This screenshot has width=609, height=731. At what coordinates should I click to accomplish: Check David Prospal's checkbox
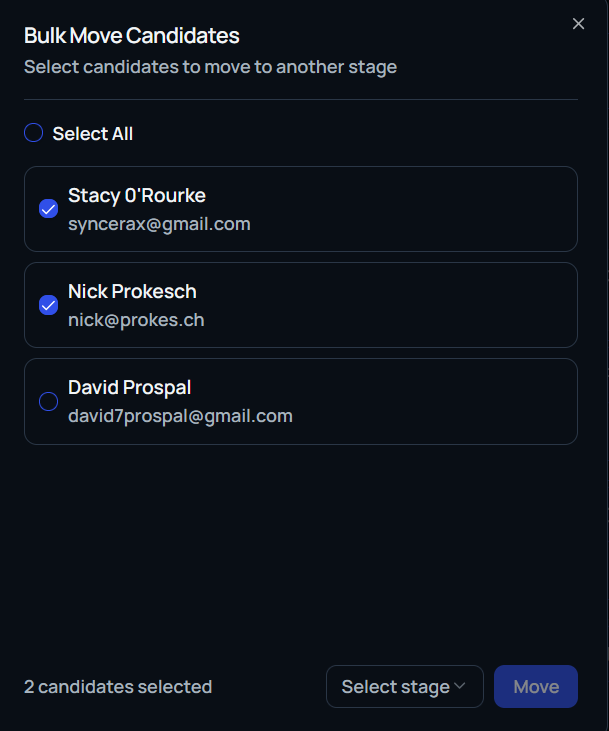click(48, 401)
